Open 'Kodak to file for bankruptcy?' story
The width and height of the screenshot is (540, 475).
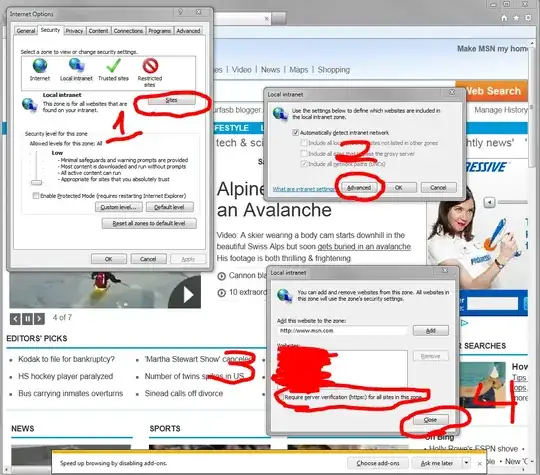click(x=66, y=359)
